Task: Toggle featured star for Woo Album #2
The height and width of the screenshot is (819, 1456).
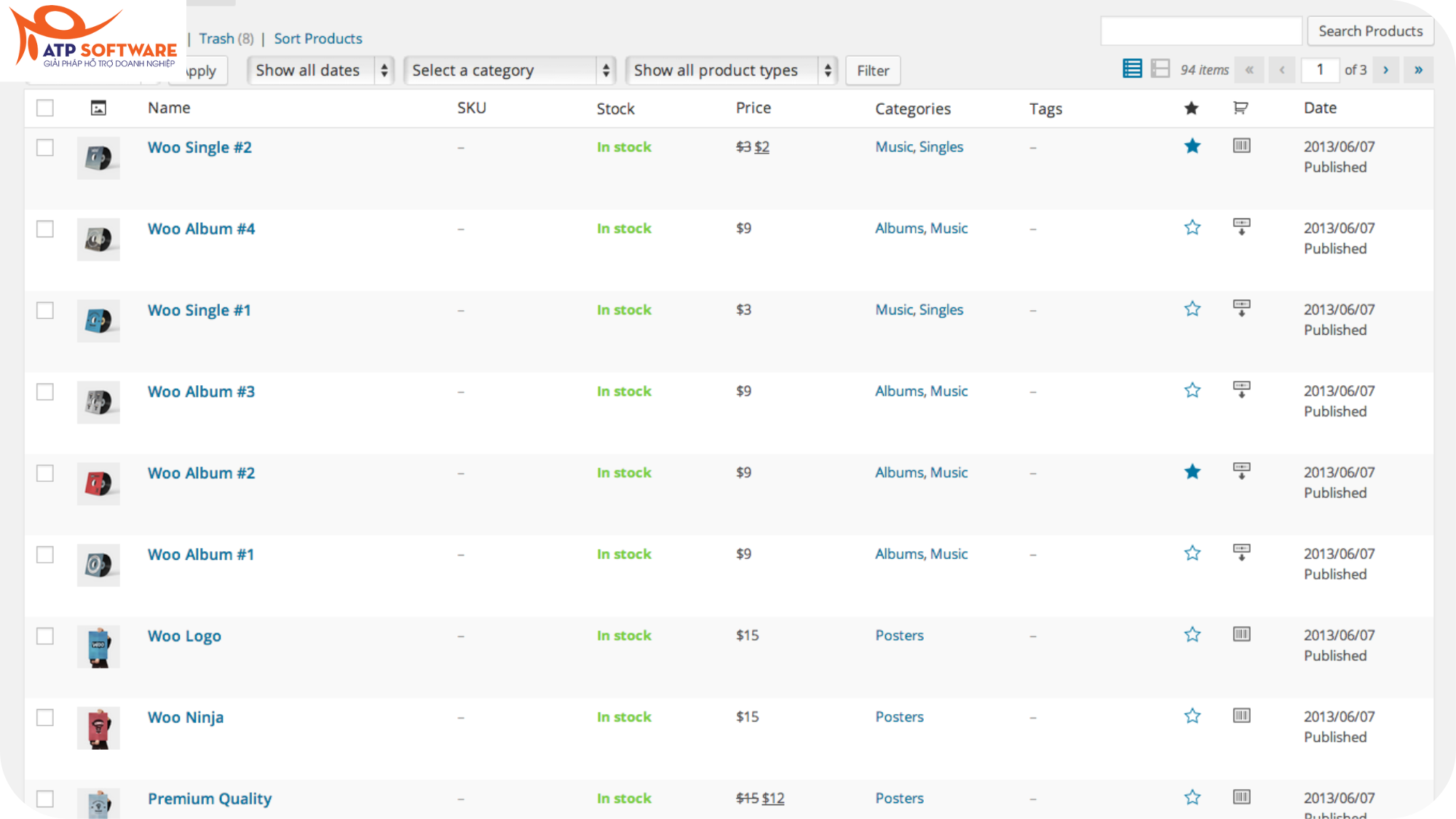Action: pos(1192,472)
